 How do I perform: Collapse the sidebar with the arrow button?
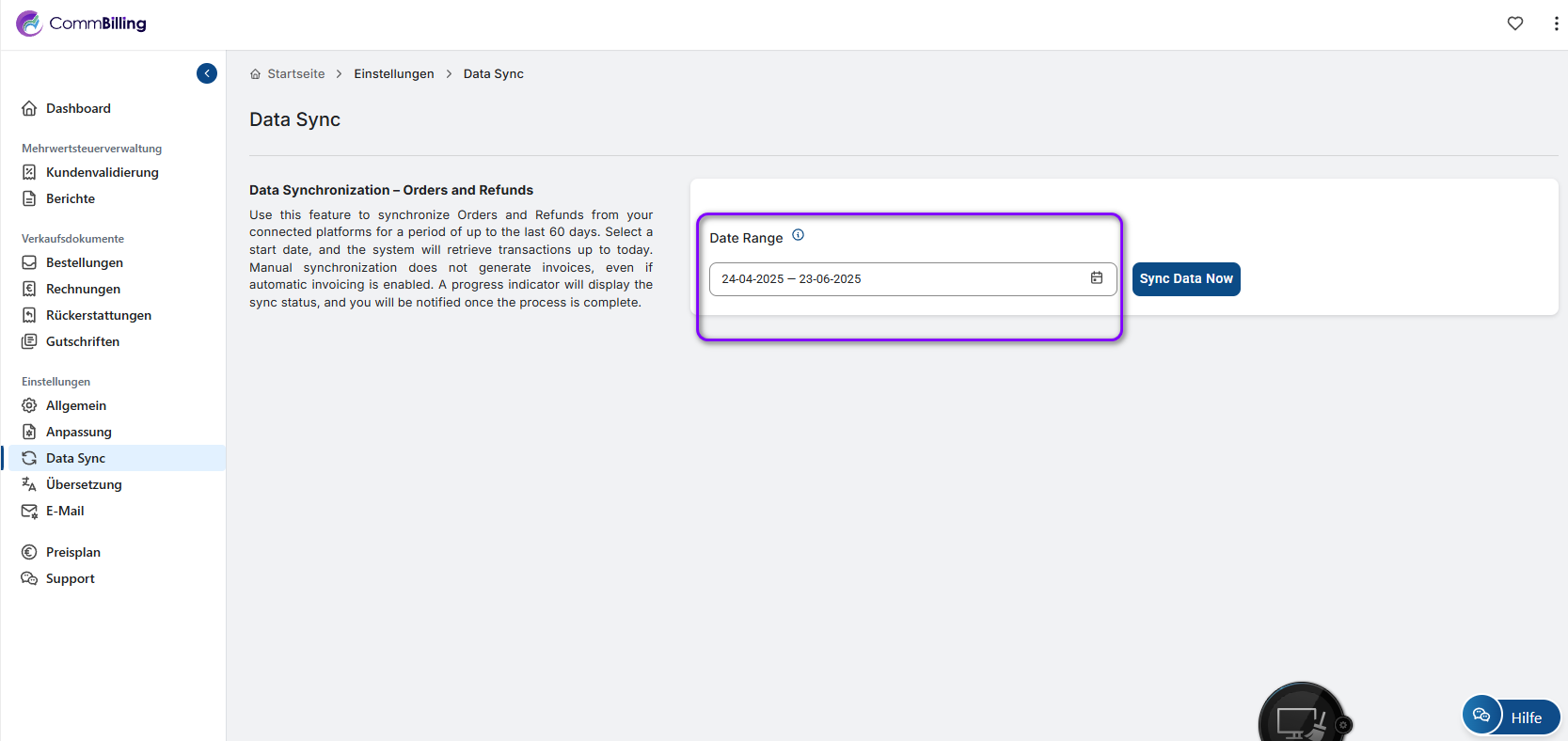coord(207,73)
